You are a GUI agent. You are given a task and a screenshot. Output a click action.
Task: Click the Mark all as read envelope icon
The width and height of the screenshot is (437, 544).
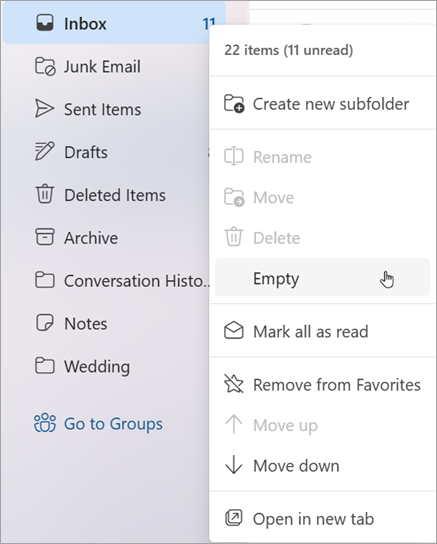click(x=234, y=331)
